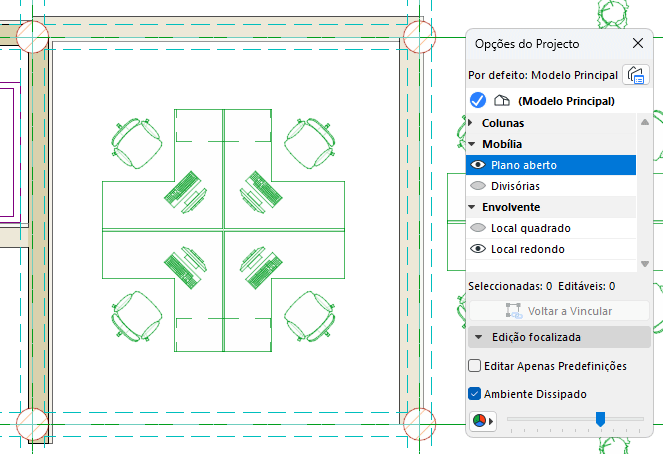This screenshot has height=454, width=663.
Task: Select the Colunas group label
Action: [x=503, y=123]
